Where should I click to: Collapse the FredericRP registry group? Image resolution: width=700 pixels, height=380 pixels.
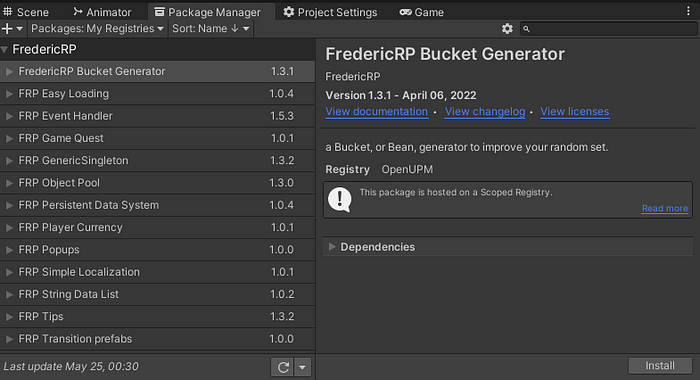4,50
